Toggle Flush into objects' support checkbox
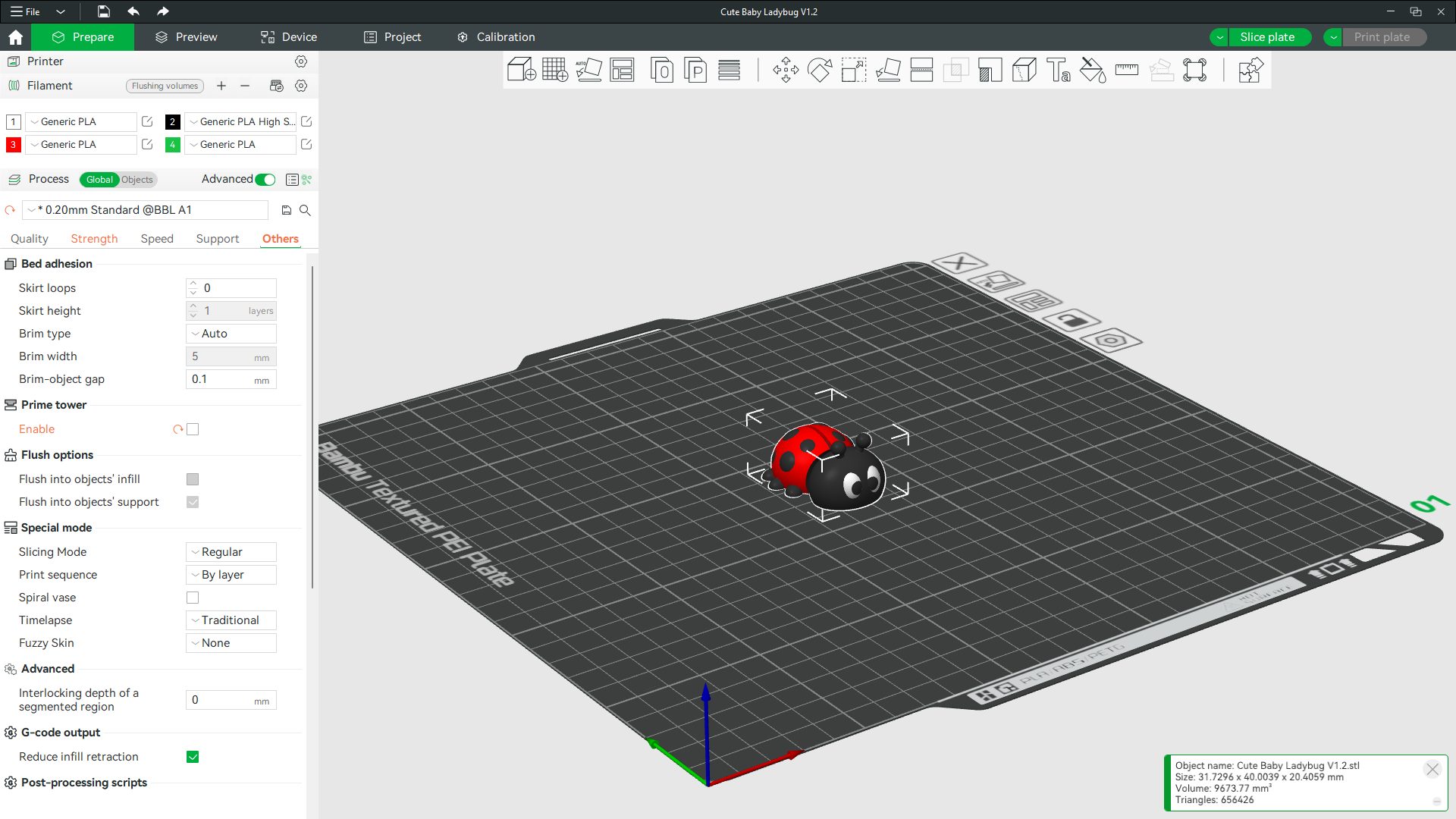Viewport: 1456px width, 819px height. point(193,502)
